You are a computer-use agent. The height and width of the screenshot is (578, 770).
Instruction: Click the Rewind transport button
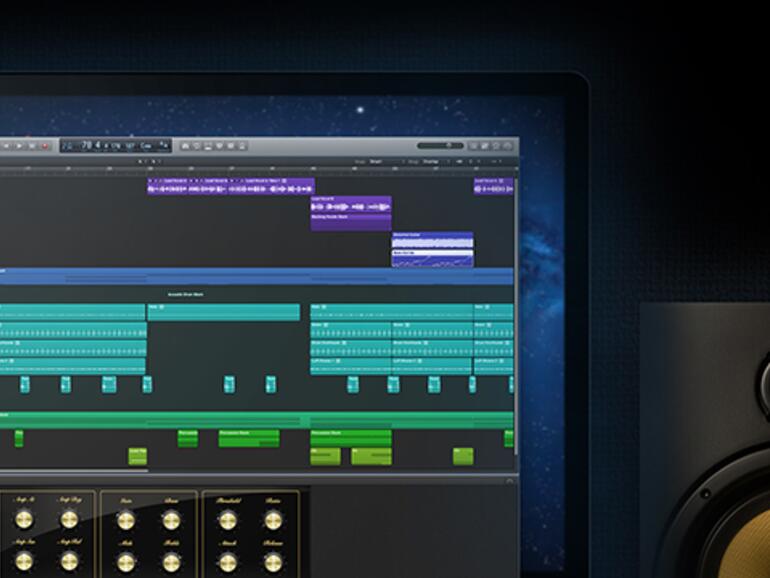point(6,146)
